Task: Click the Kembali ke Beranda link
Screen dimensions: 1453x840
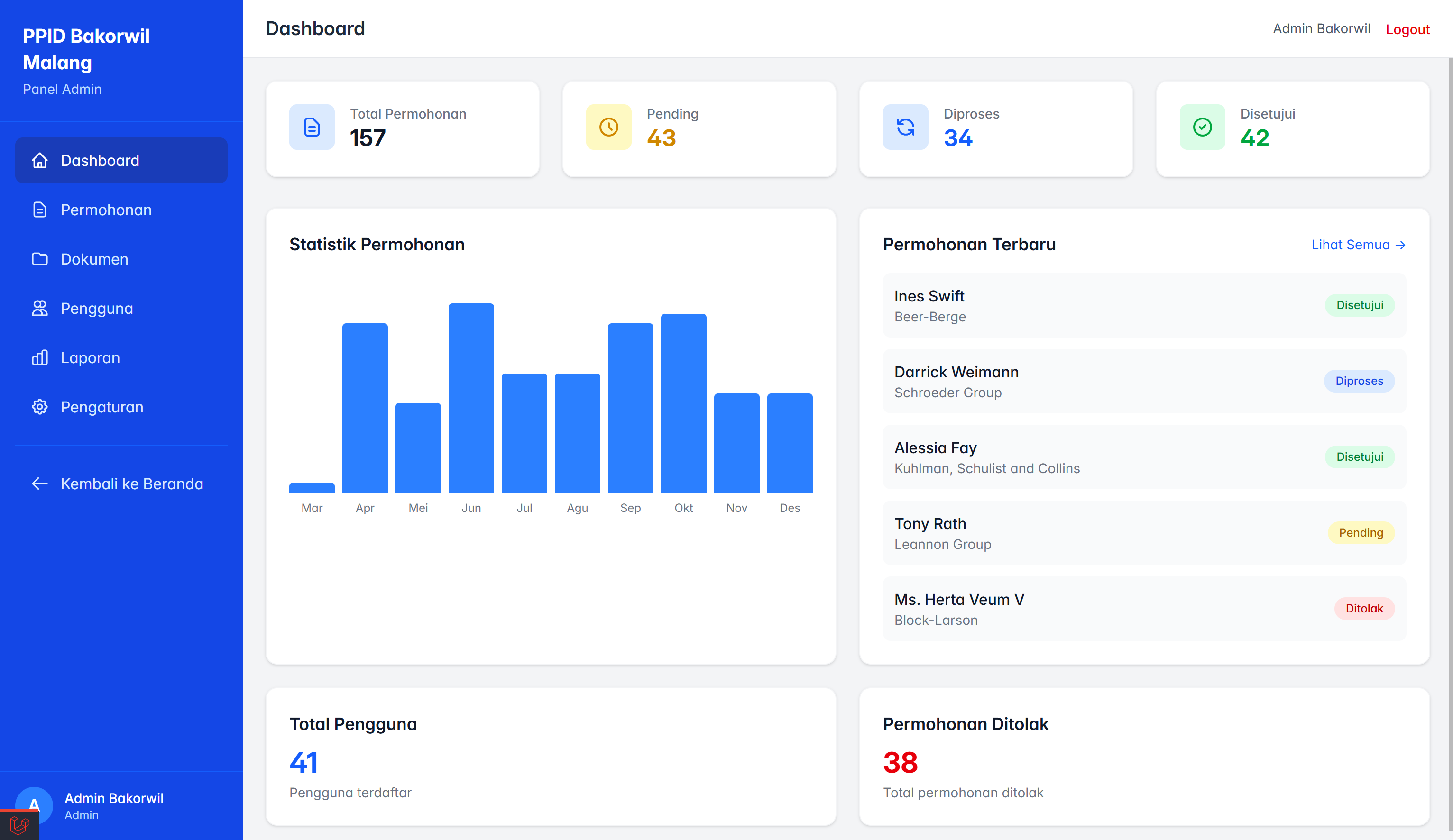Action: (x=121, y=484)
